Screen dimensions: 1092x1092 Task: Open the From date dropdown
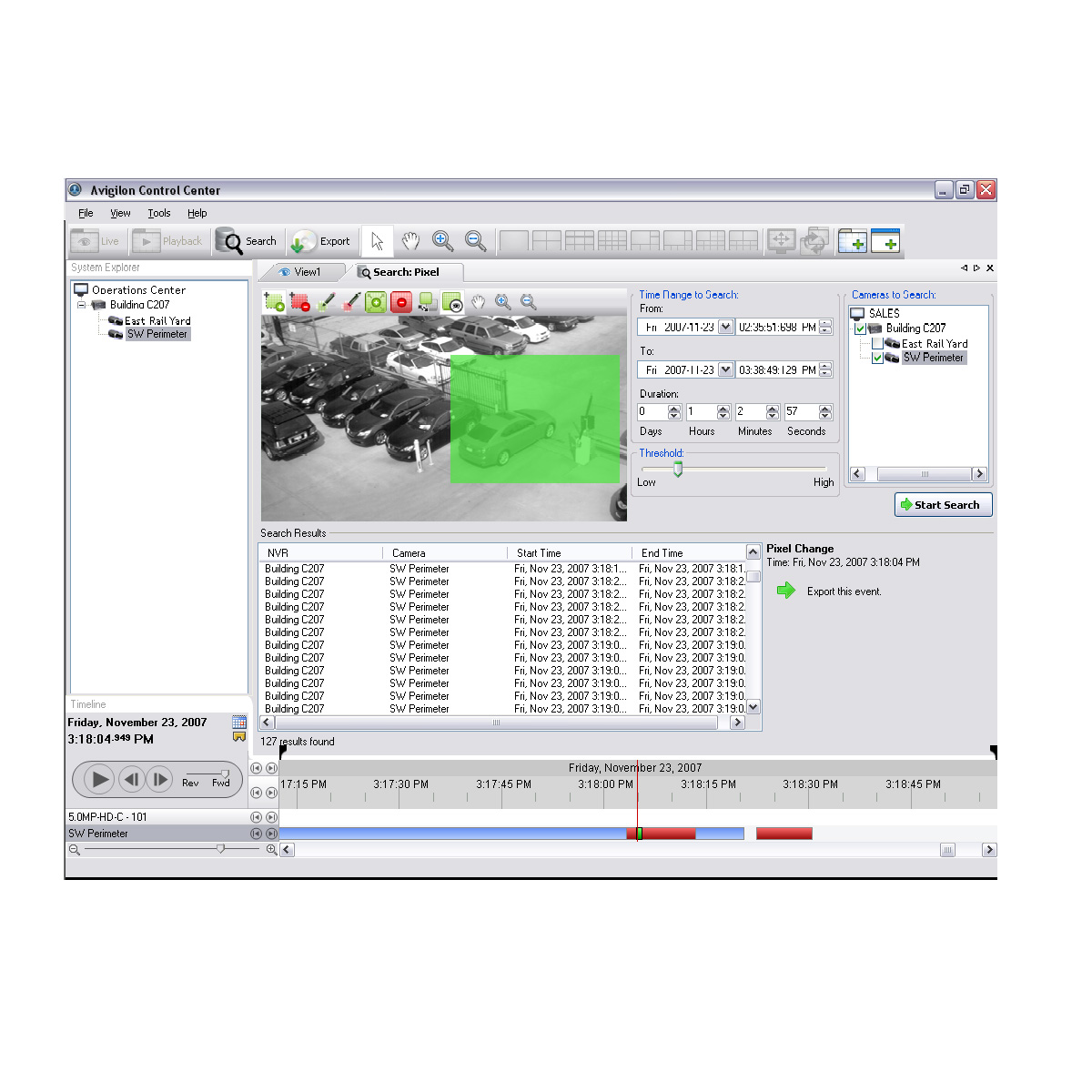click(x=725, y=327)
